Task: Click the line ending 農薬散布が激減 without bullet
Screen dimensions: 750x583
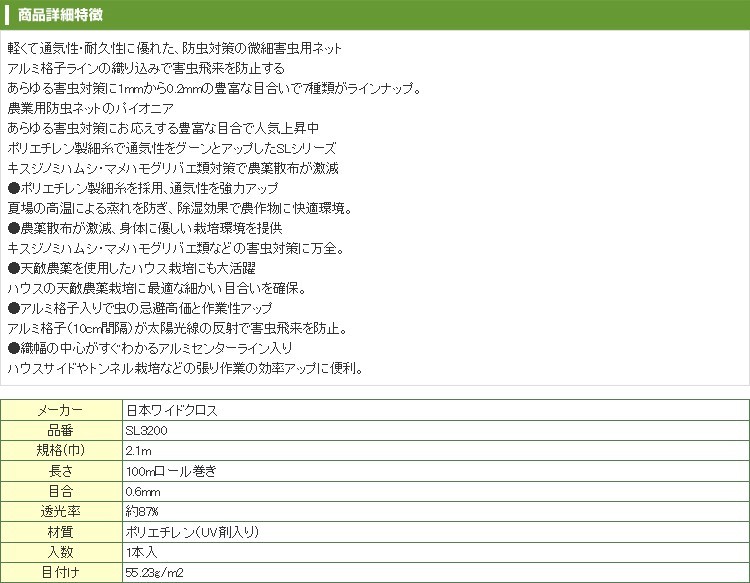Action: (x=173, y=168)
